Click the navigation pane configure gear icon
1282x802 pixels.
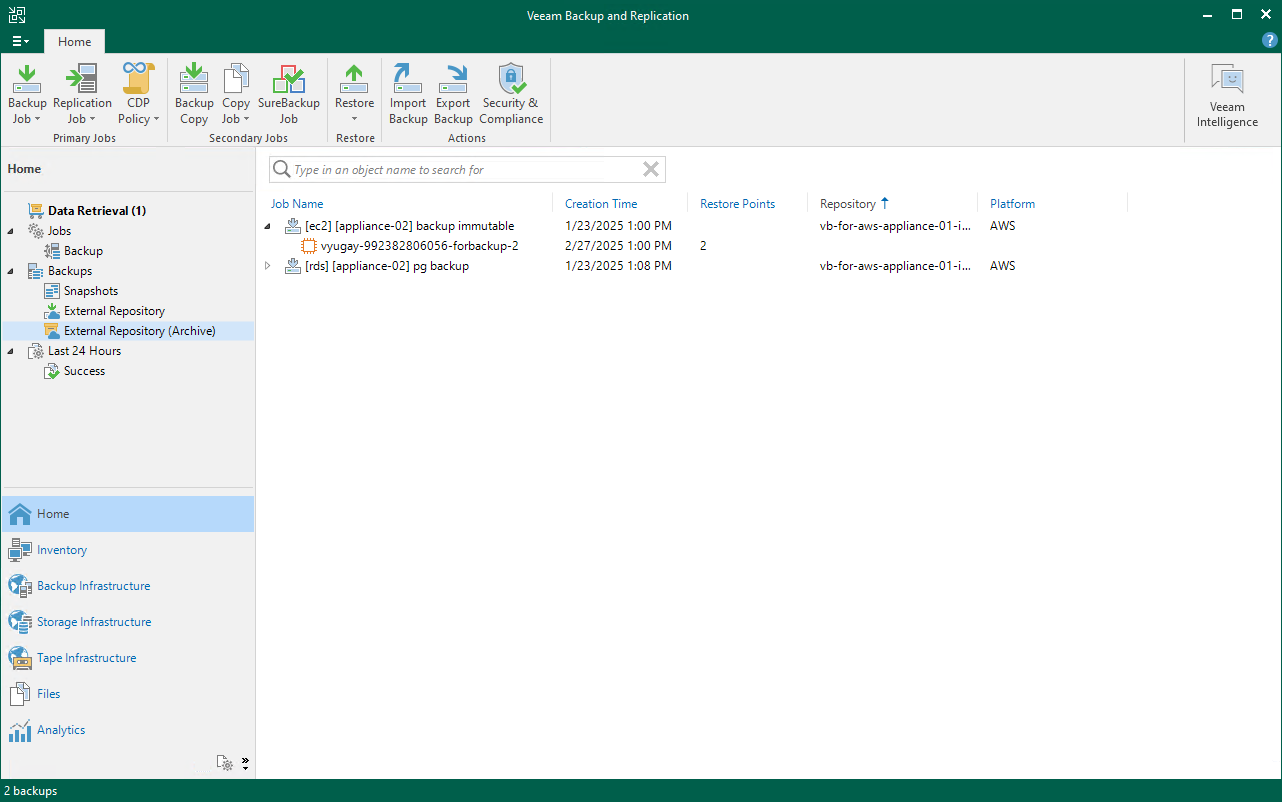(226, 763)
